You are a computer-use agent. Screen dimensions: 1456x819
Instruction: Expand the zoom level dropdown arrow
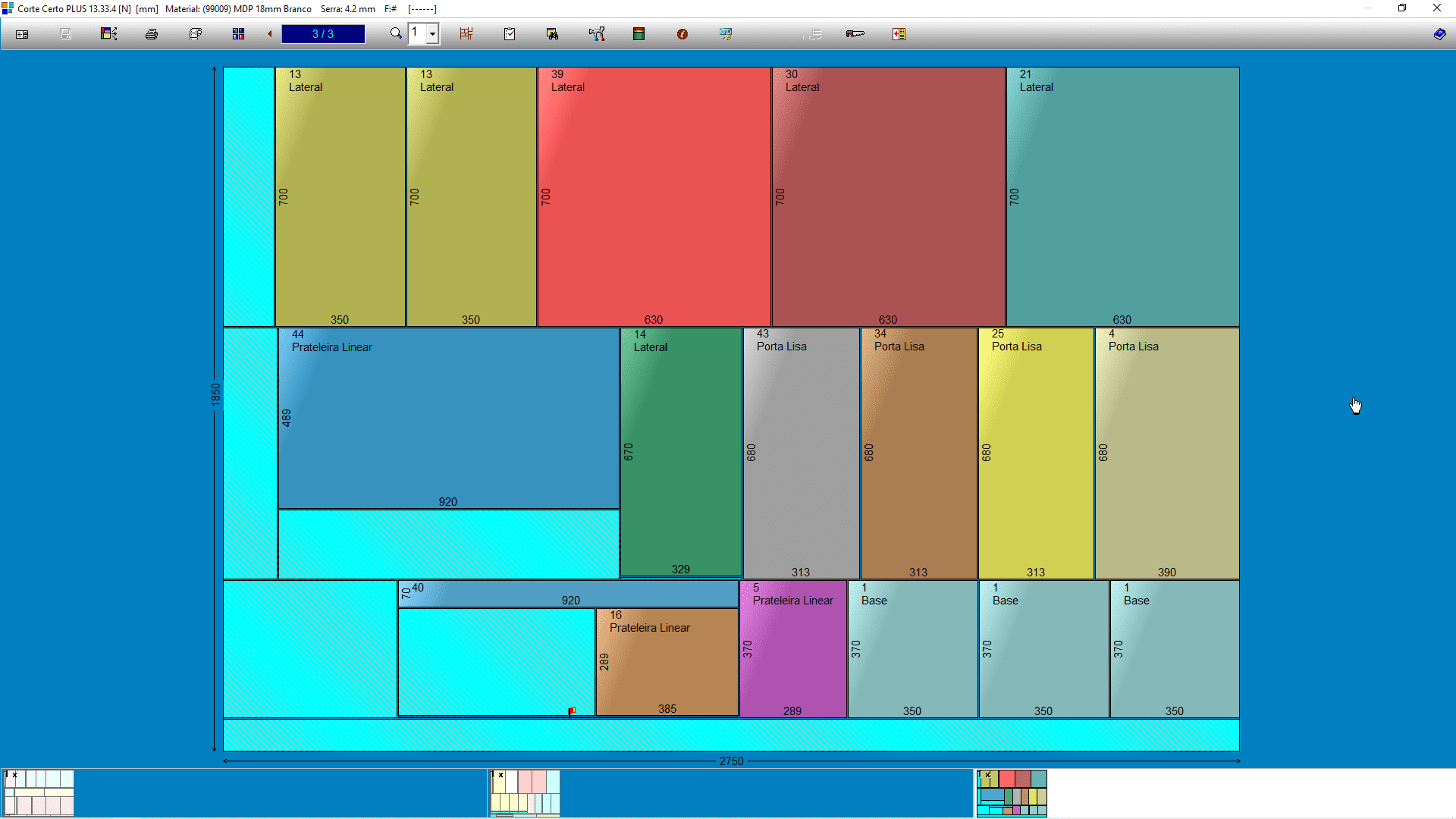coord(432,34)
